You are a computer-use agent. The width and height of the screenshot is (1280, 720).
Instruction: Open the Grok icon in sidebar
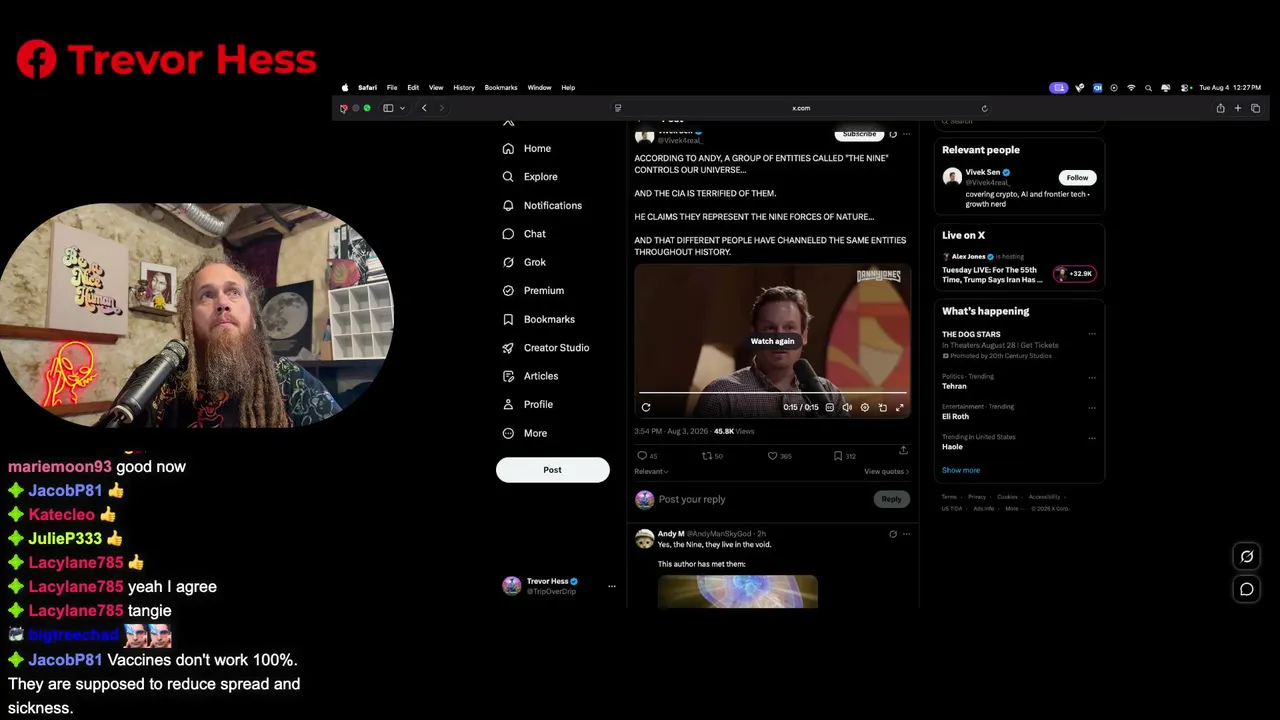click(508, 262)
